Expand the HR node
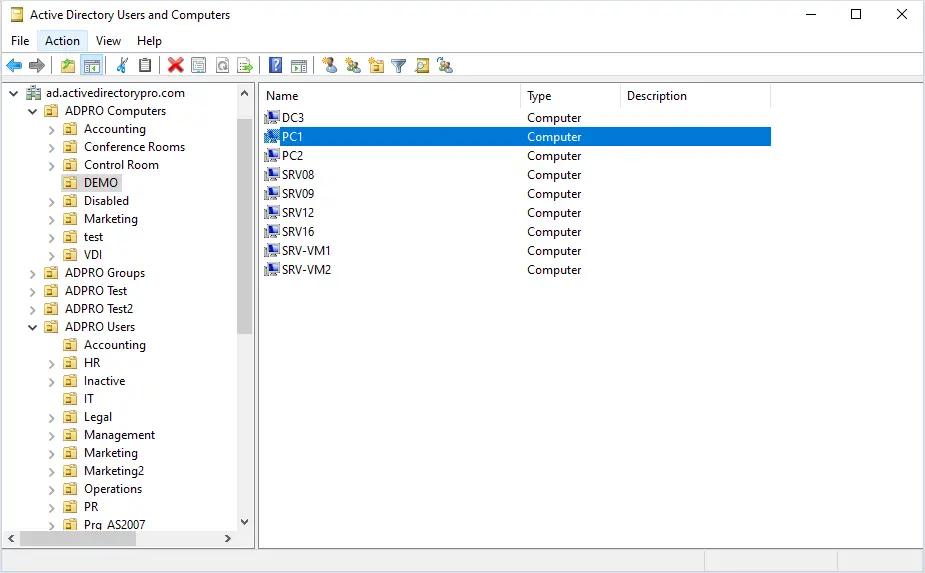This screenshot has height=573, width=925. [x=51, y=364]
